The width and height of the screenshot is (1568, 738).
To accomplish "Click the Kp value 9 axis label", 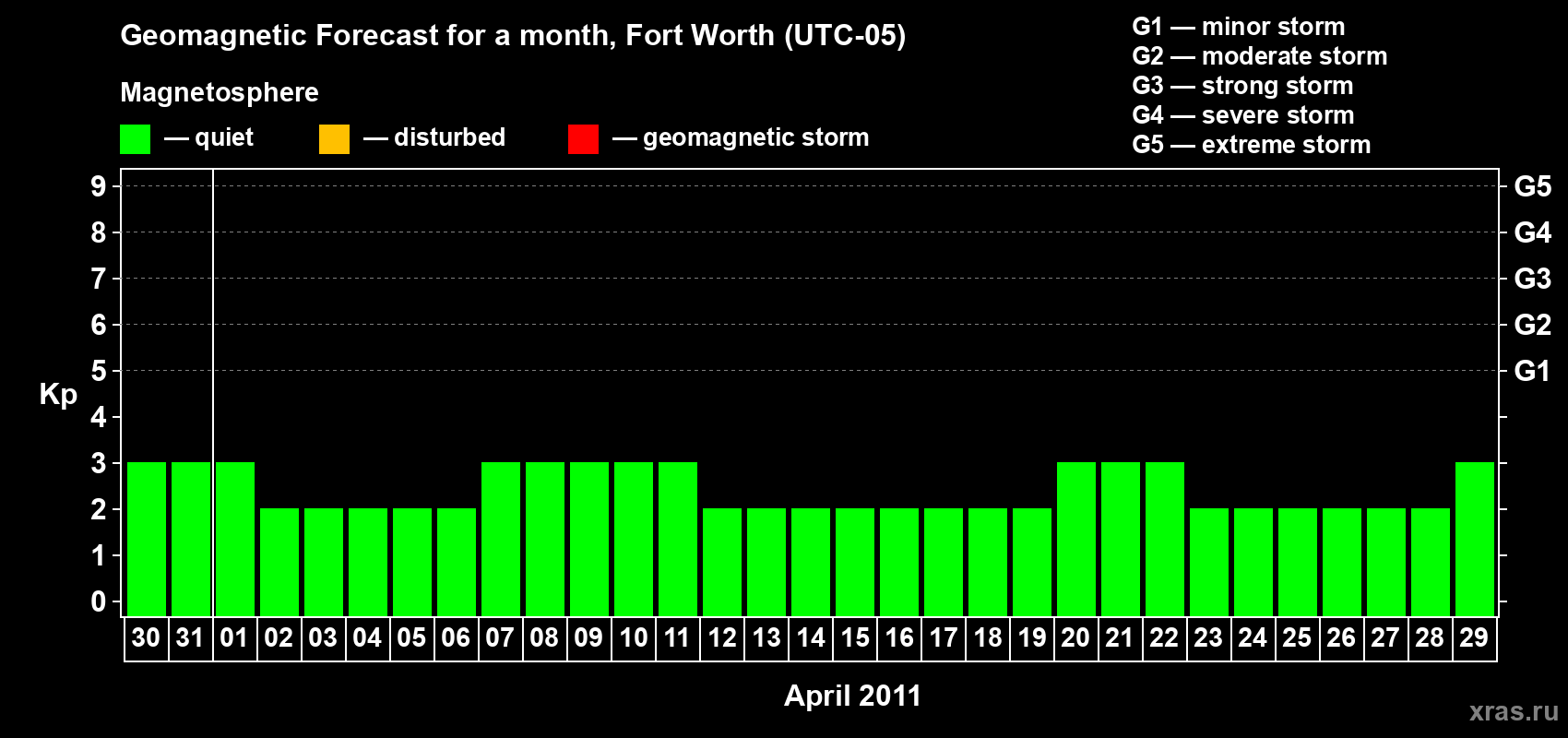I will tap(98, 186).
